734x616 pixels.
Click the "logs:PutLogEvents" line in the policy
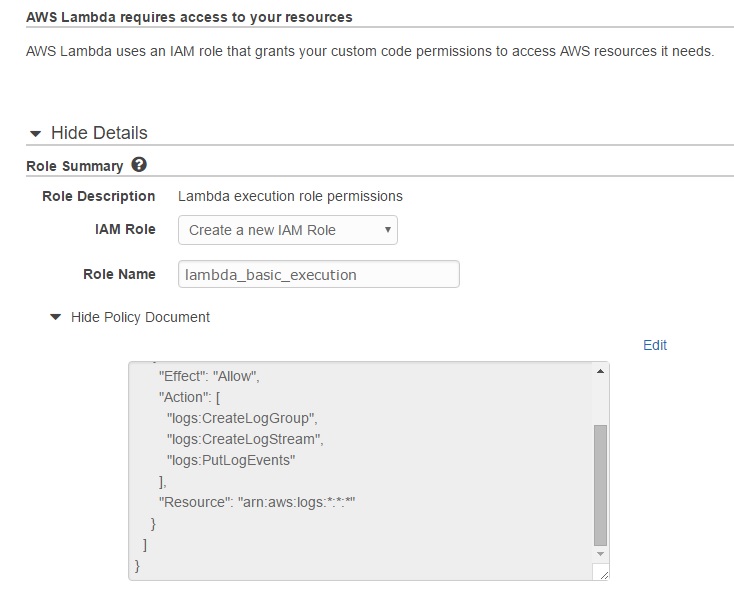tap(231, 460)
